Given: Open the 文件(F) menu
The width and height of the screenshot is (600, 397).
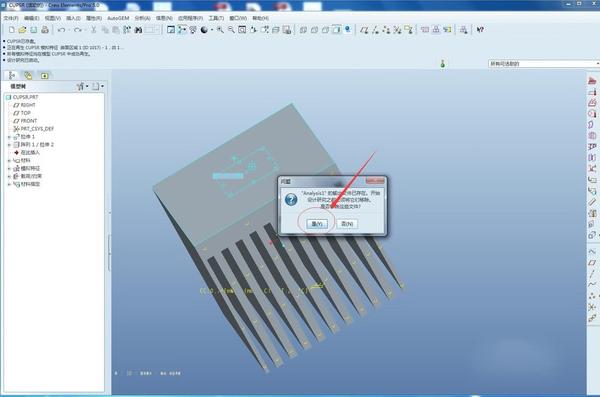Looking at the screenshot, I should (11, 18).
